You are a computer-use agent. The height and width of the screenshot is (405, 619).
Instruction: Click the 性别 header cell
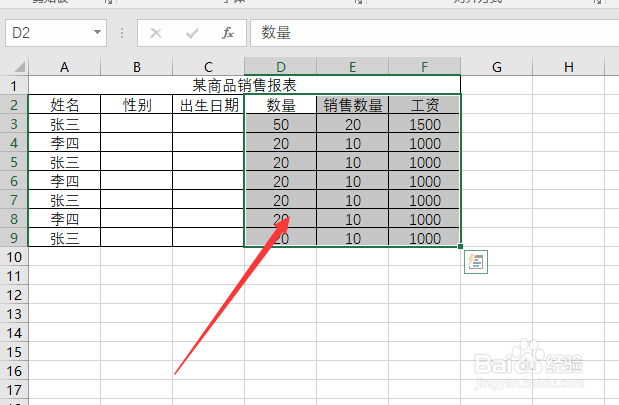pyautogui.click(x=137, y=105)
